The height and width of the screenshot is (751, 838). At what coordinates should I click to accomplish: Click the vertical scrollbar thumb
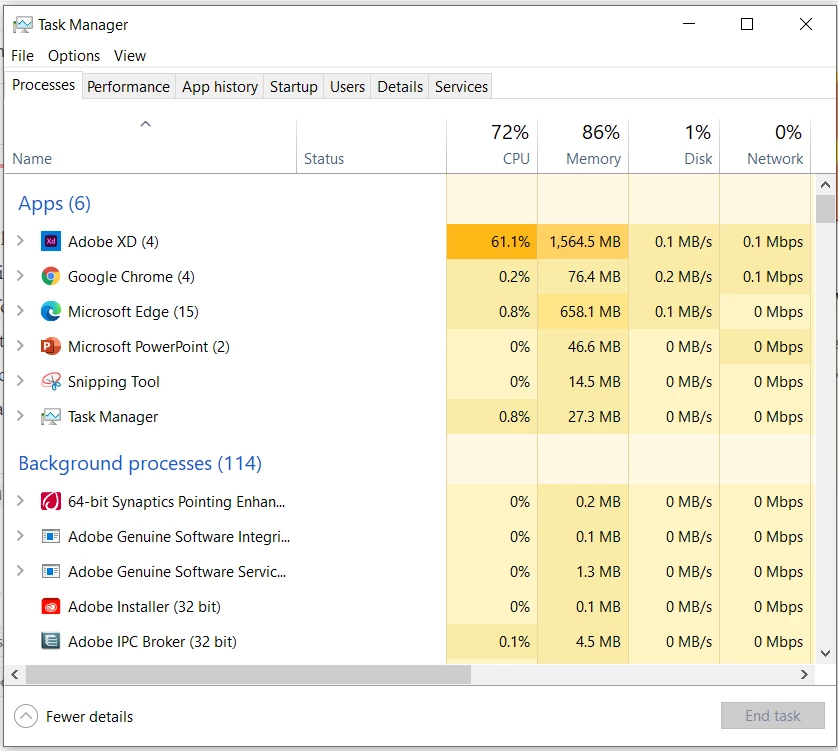pos(825,209)
